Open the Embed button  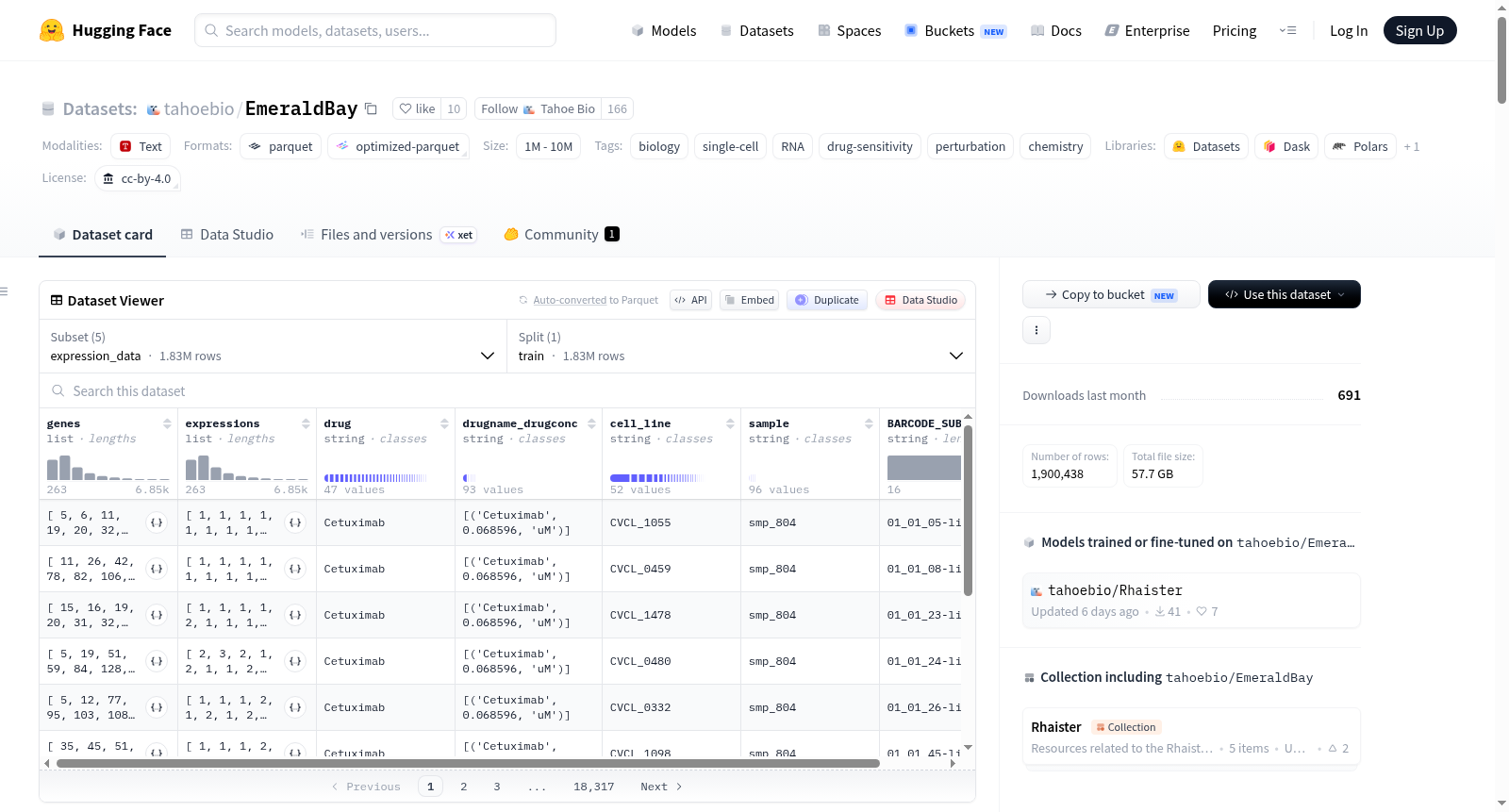748,300
